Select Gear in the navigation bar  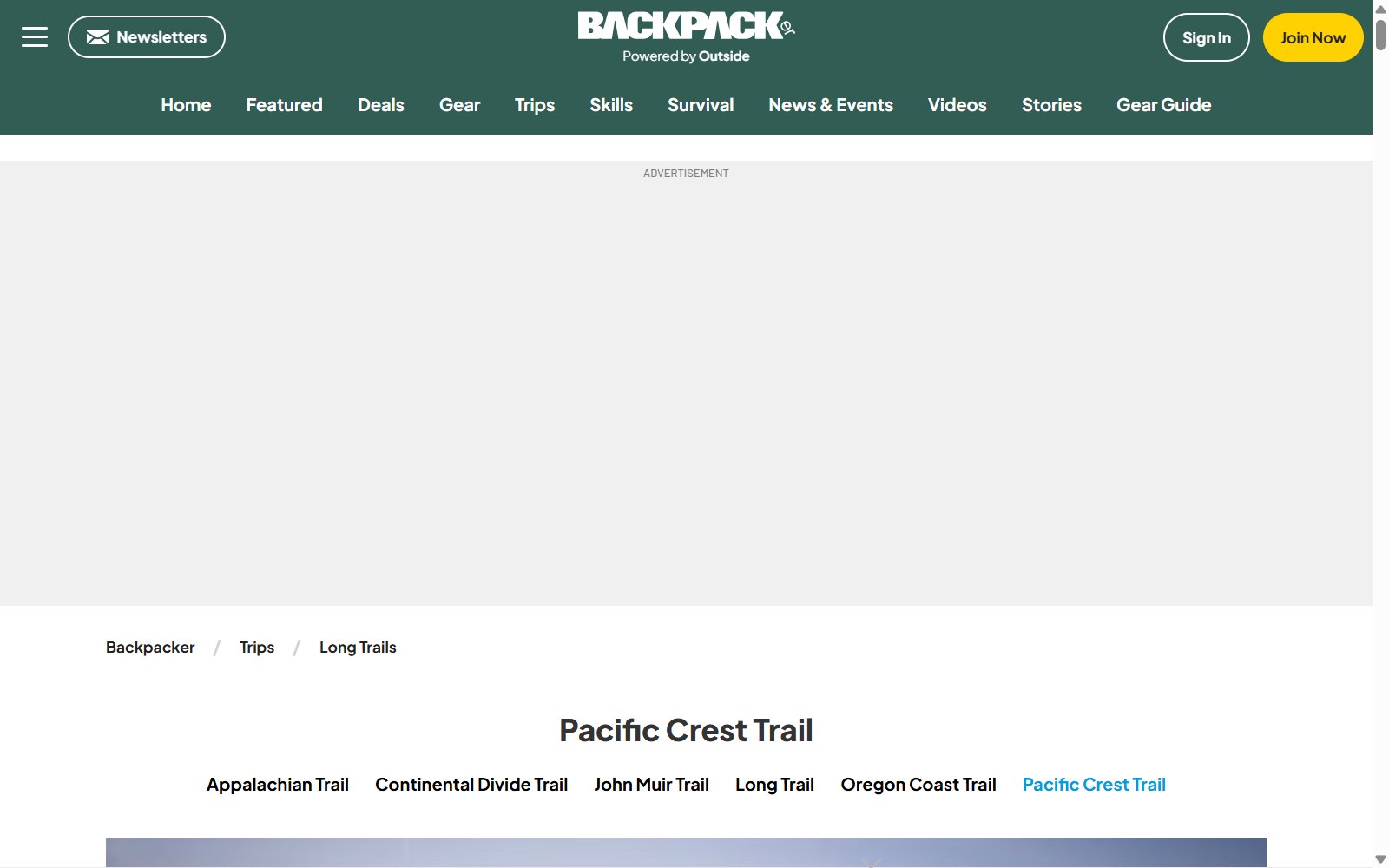coord(459,105)
